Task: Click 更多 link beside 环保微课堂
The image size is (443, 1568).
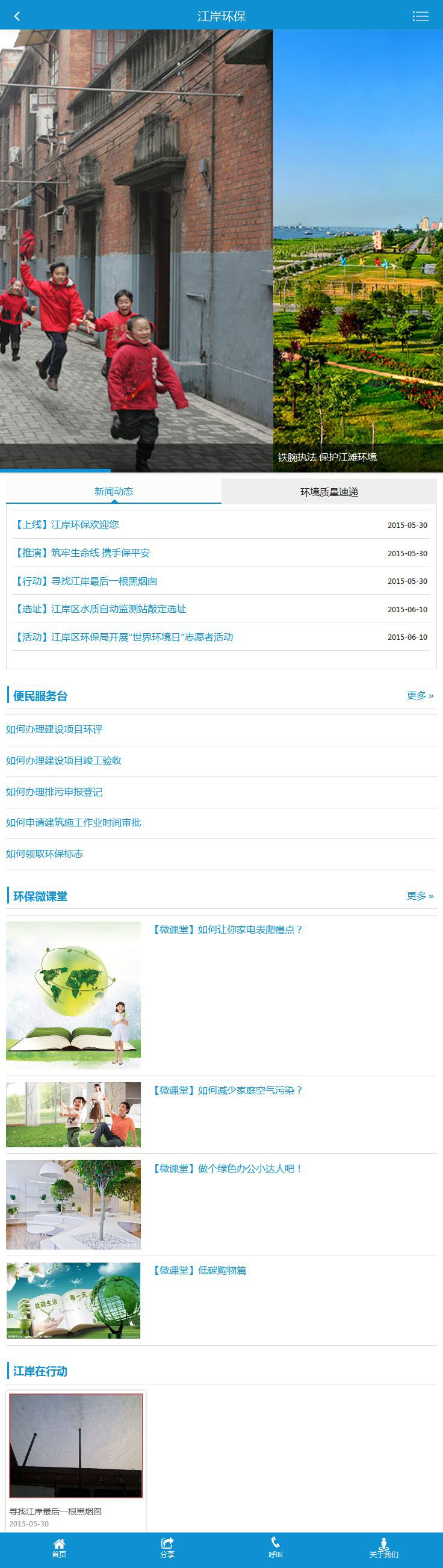Action: point(420,896)
